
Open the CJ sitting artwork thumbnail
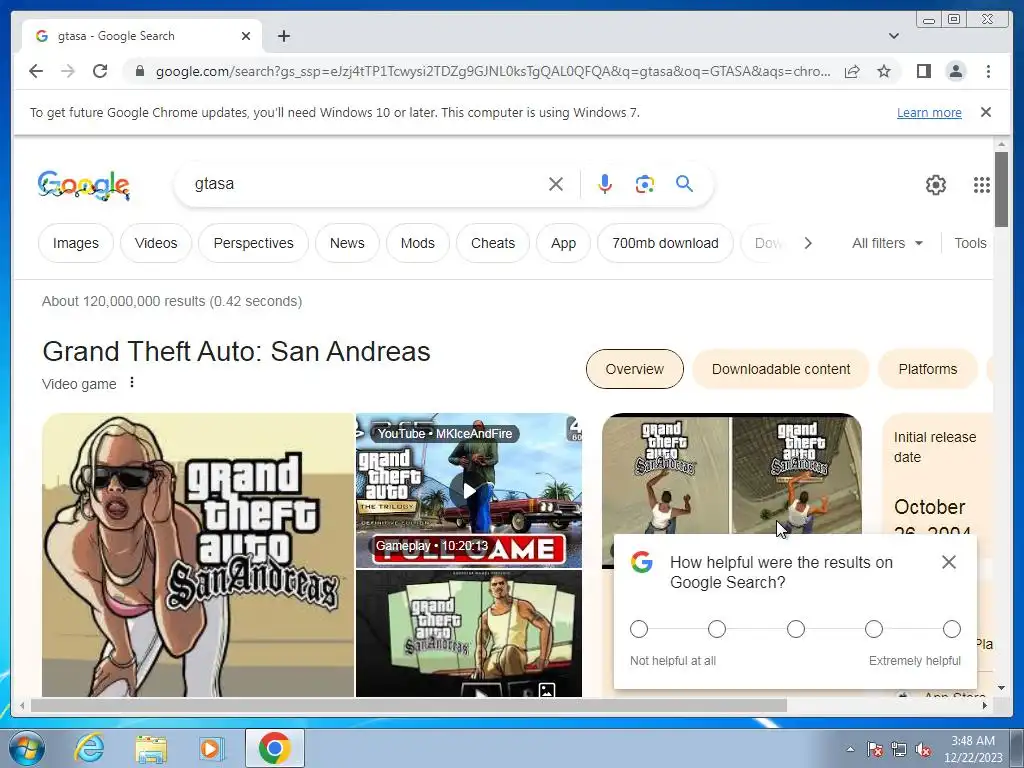pyautogui.click(x=469, y=633)
